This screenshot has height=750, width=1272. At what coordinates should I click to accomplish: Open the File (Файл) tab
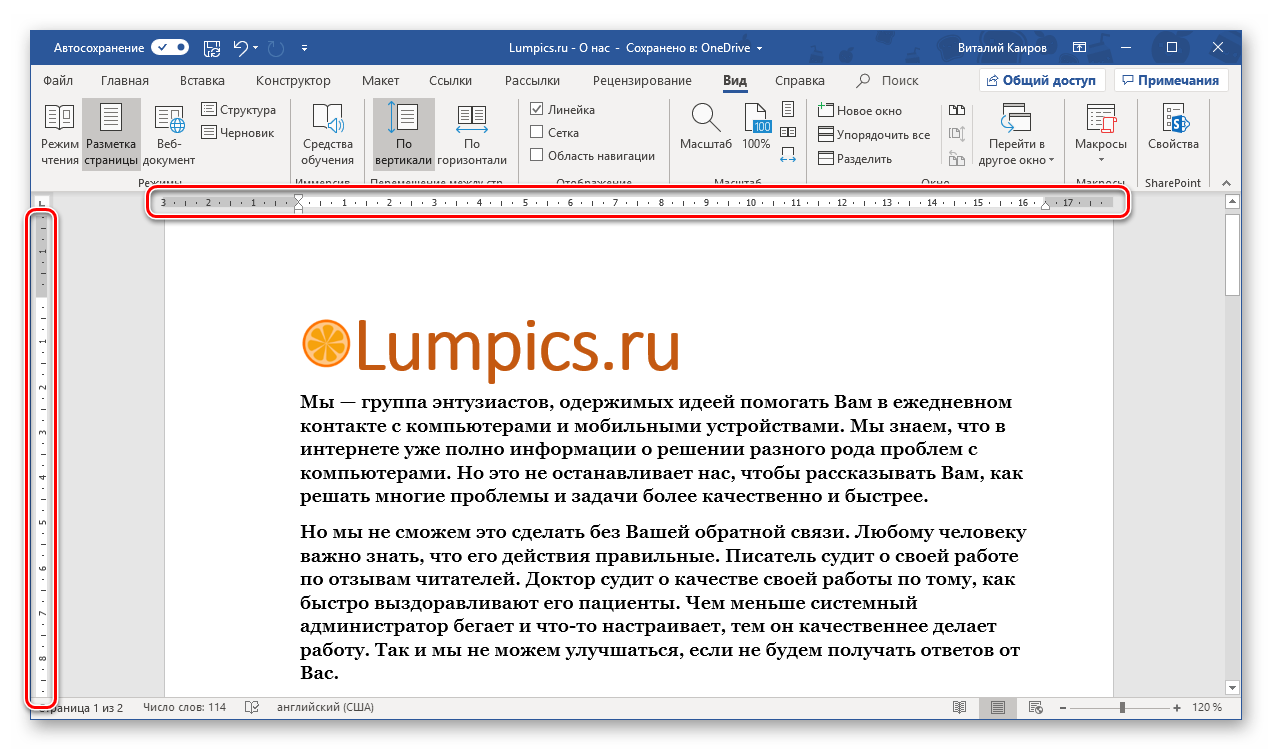pos(58,81)
